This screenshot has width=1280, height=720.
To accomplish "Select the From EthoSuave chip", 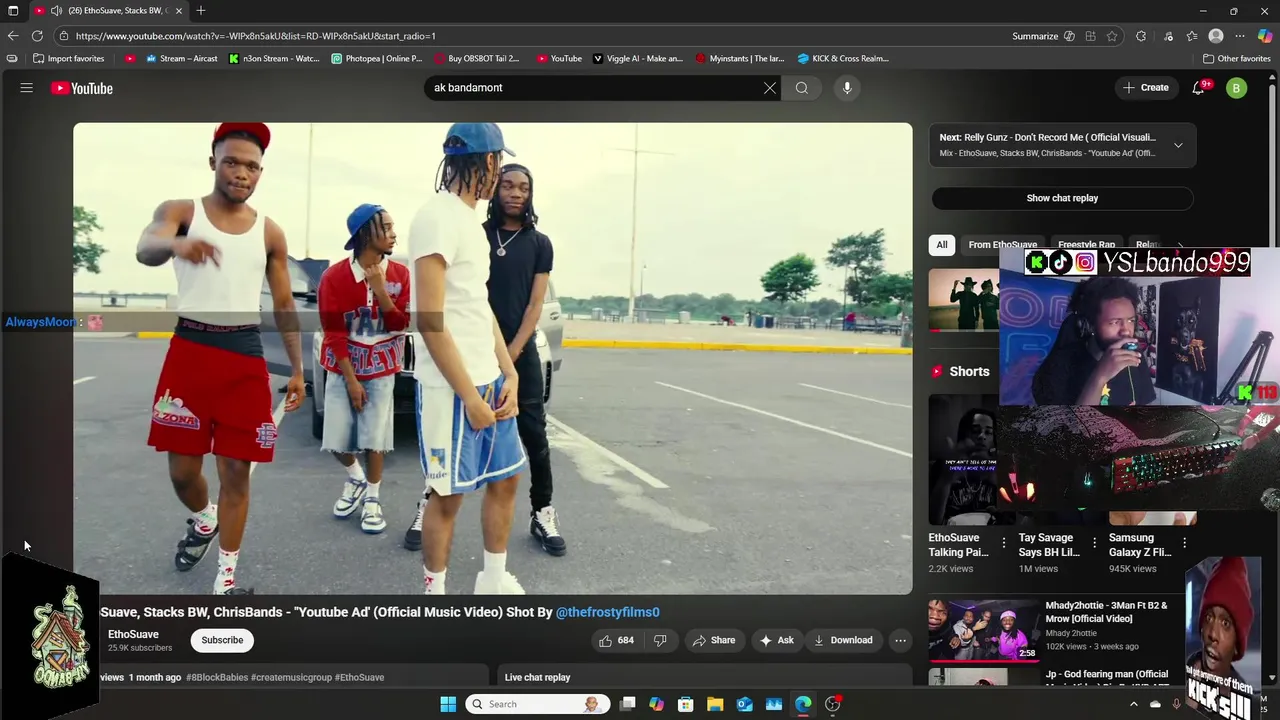I will coord(1002,245).
